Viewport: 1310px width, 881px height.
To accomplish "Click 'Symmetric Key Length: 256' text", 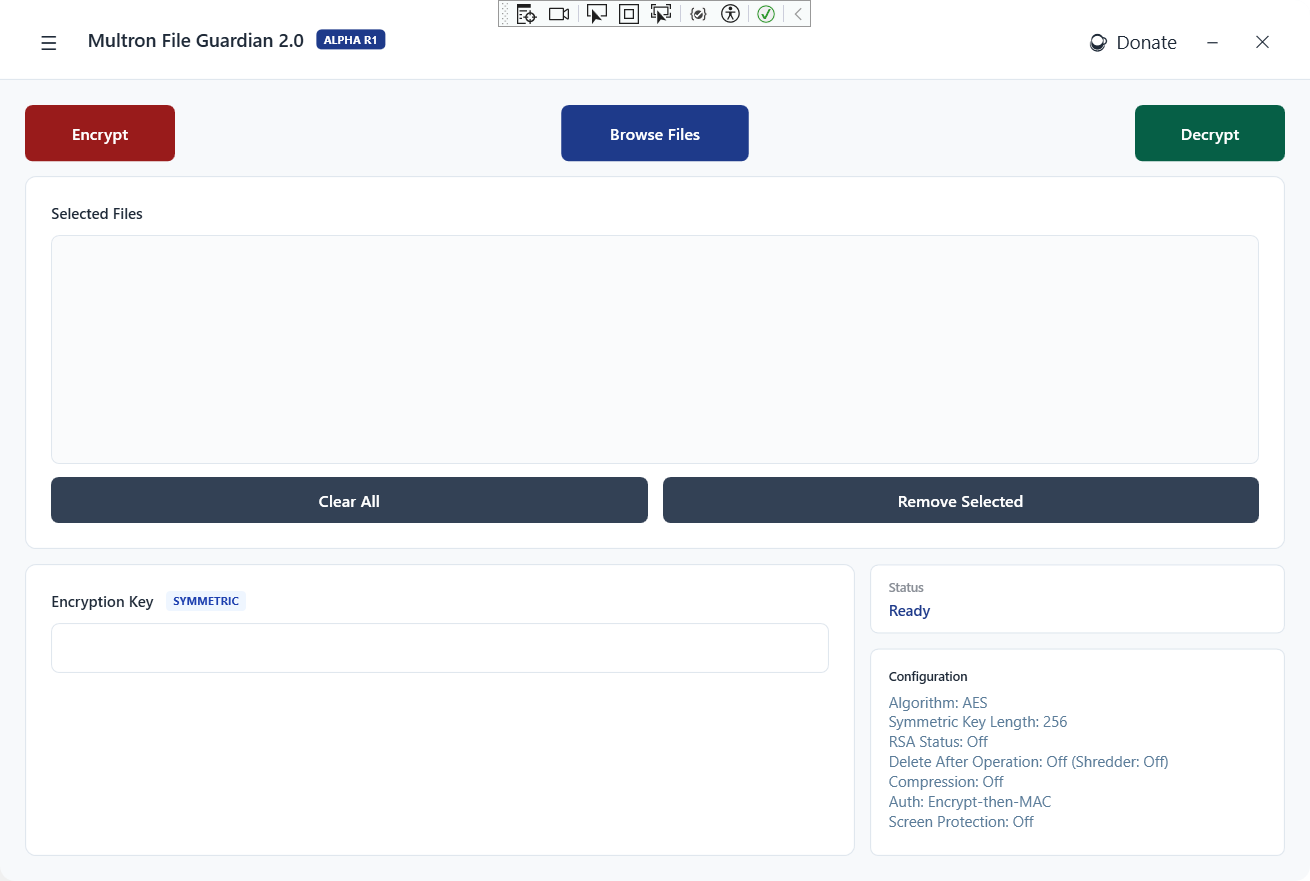I will [978, 722].
